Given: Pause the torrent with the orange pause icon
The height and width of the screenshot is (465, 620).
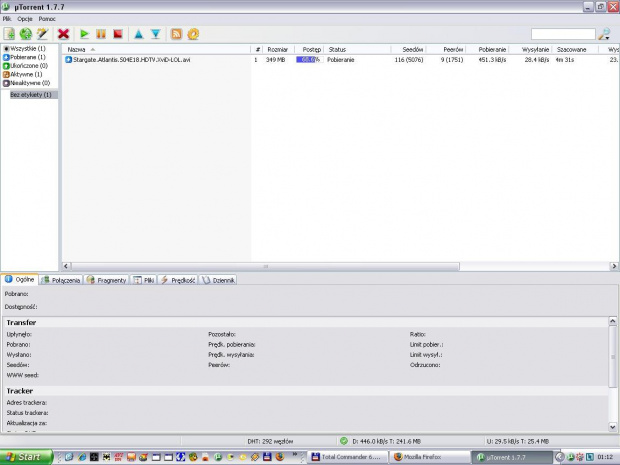Looking at the screenshot, I should (101, 34).
